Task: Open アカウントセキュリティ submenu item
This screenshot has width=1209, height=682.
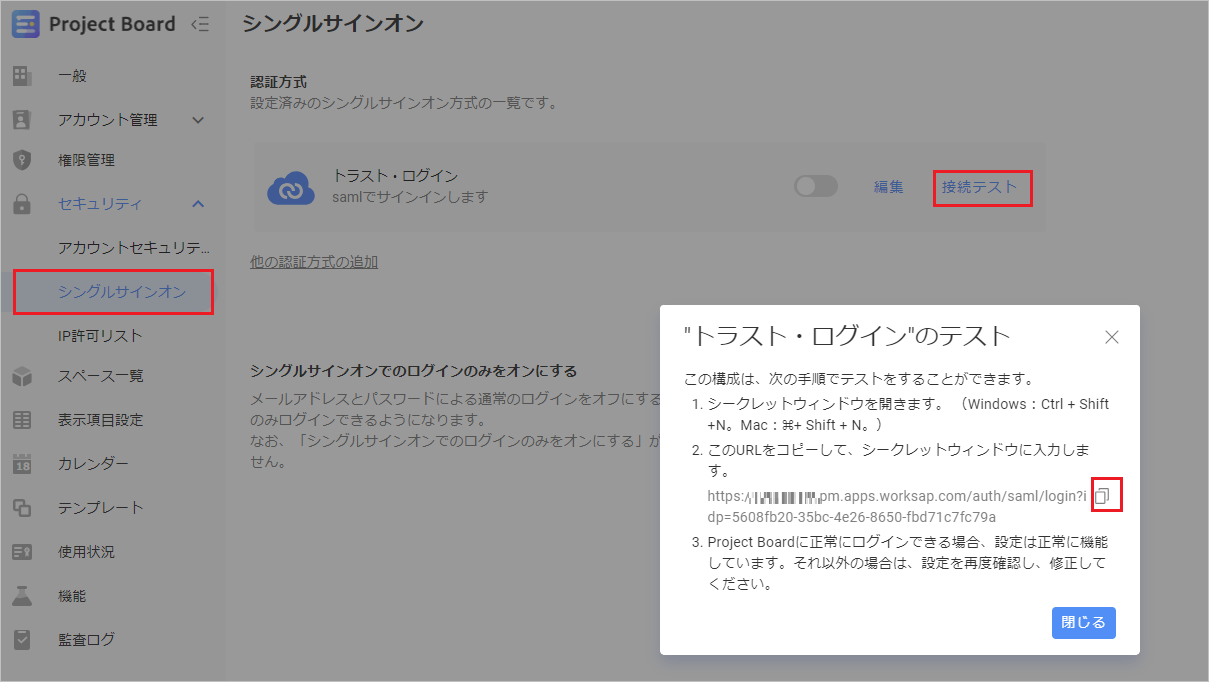Action: point(134,248)
